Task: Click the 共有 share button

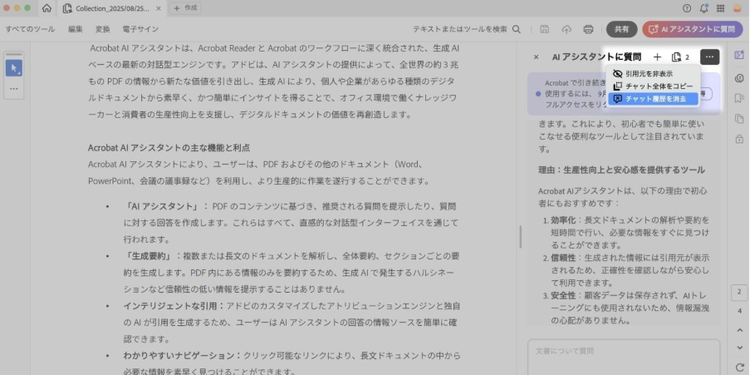Action: tap(621, 29)
